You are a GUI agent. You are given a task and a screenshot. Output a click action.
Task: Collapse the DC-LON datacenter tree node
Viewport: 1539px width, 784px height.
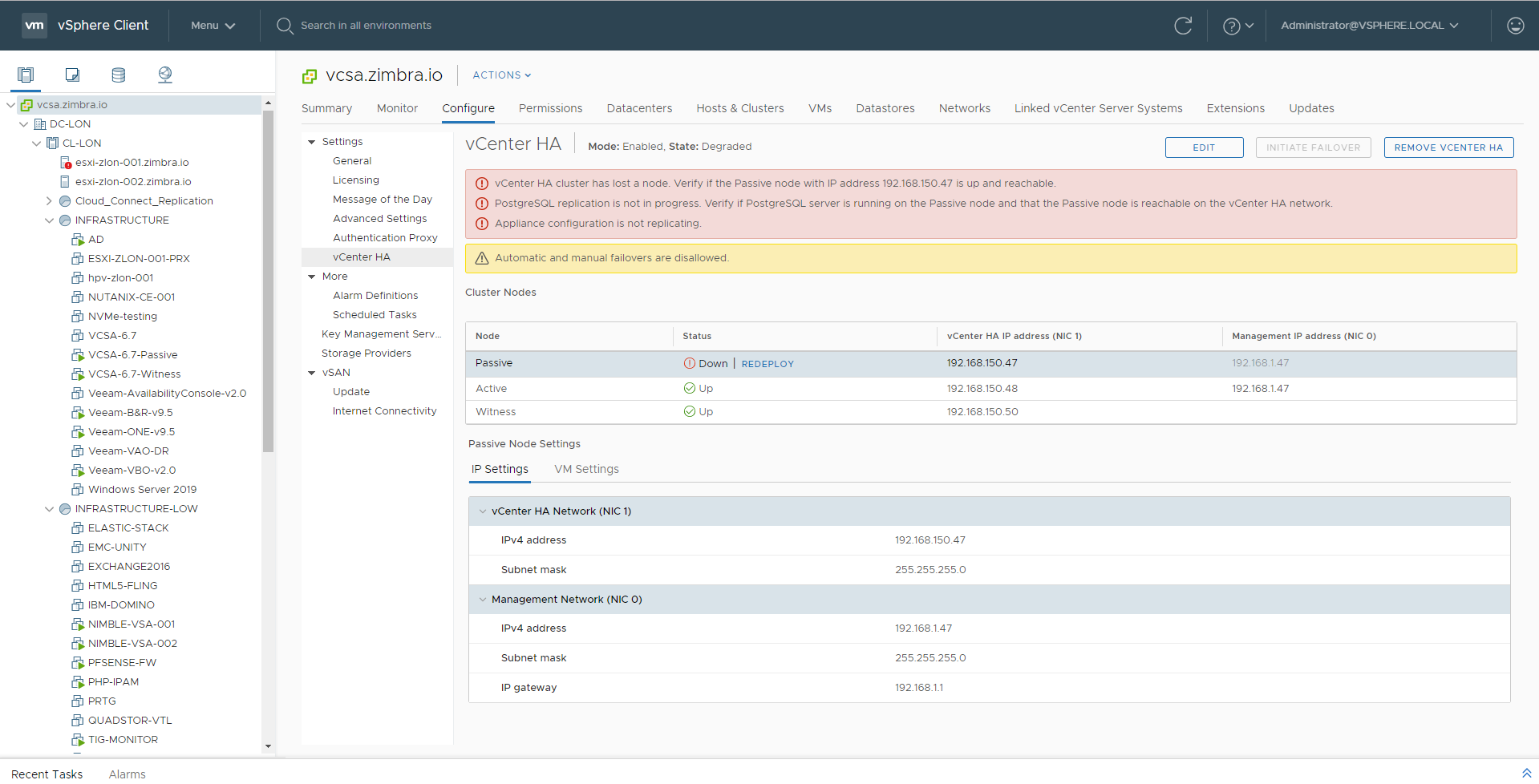pyautogui.click(x=23, y=124)
